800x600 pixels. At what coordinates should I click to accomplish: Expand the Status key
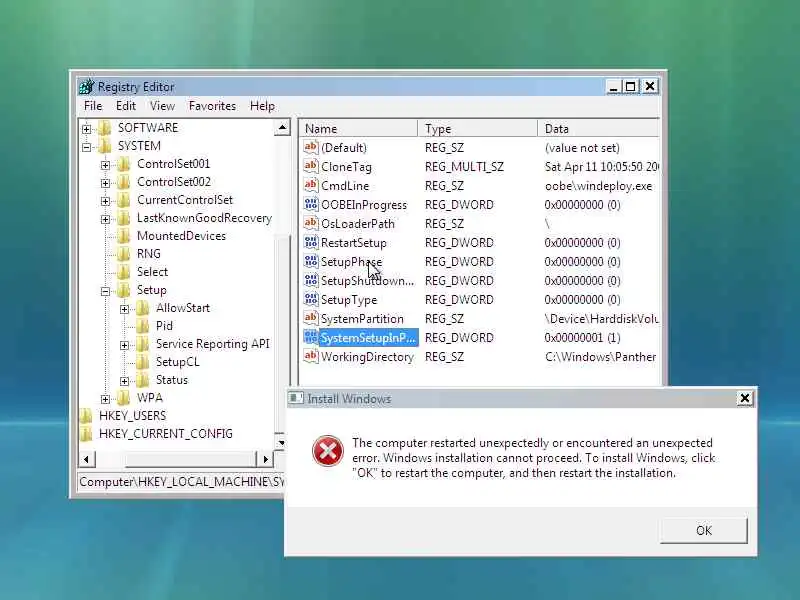click(x=124, y=381)
